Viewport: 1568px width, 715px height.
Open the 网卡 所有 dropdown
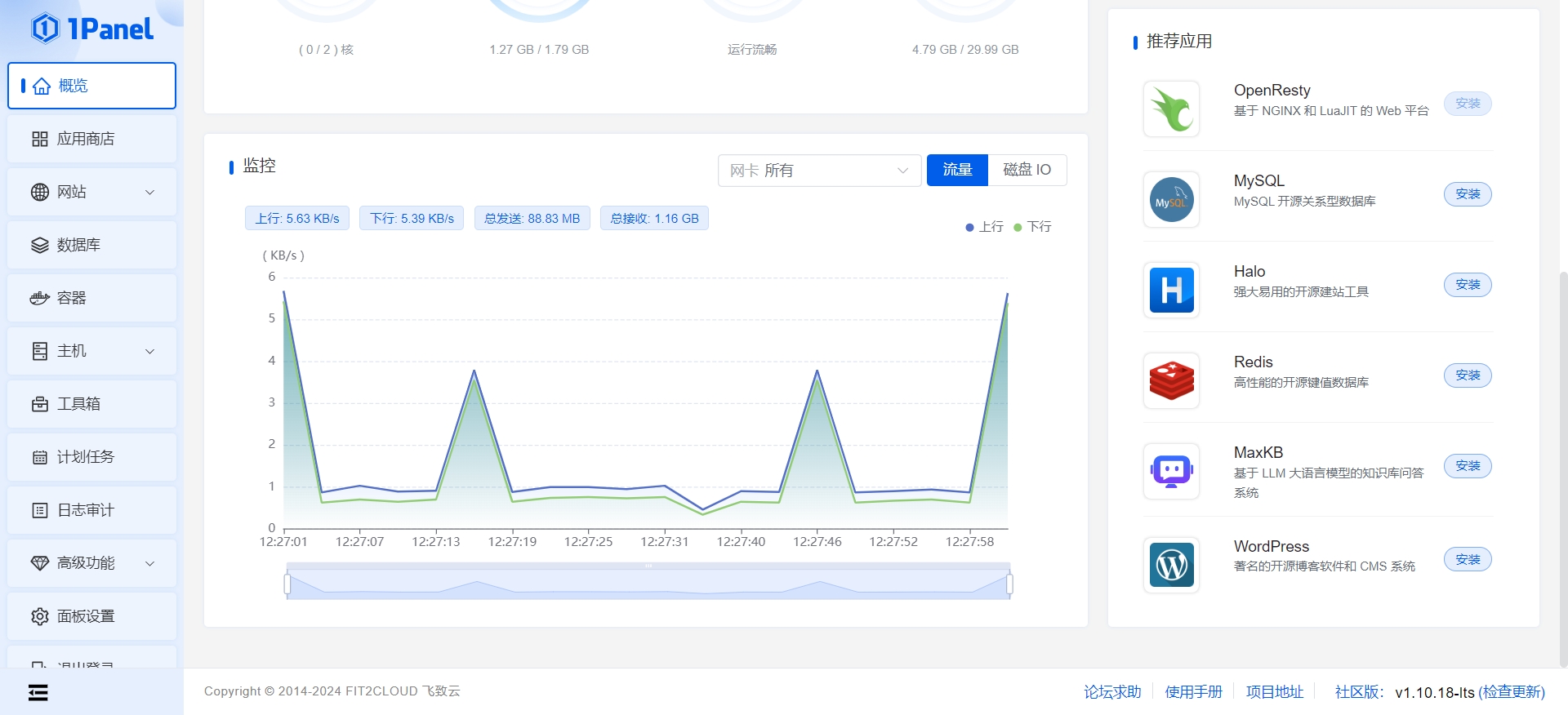[x=819, y=171]
